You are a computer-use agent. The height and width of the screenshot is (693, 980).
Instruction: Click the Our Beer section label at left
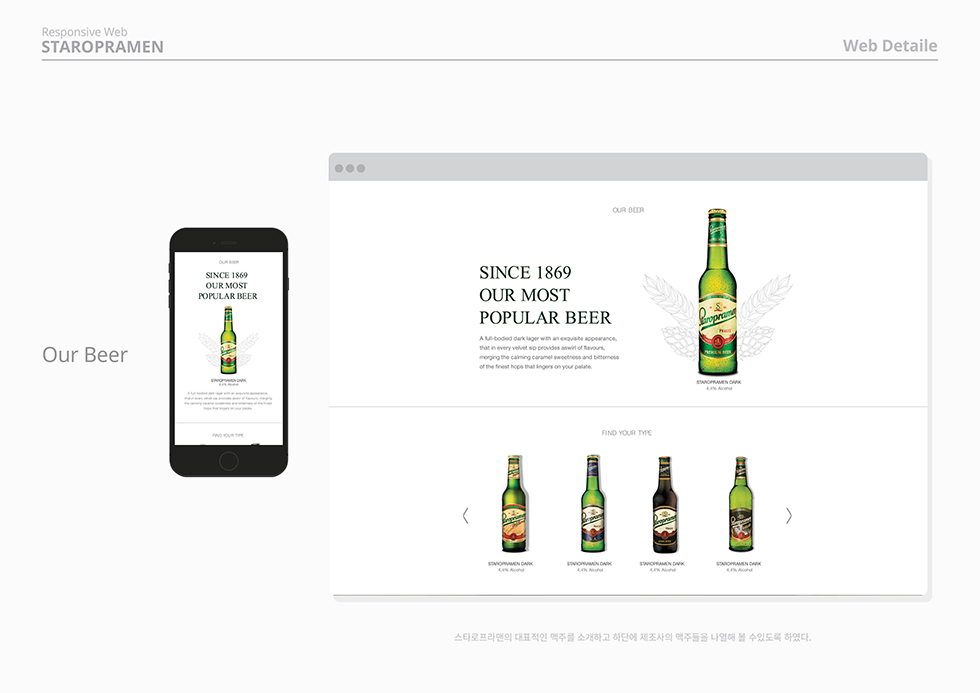click(85, 355)
